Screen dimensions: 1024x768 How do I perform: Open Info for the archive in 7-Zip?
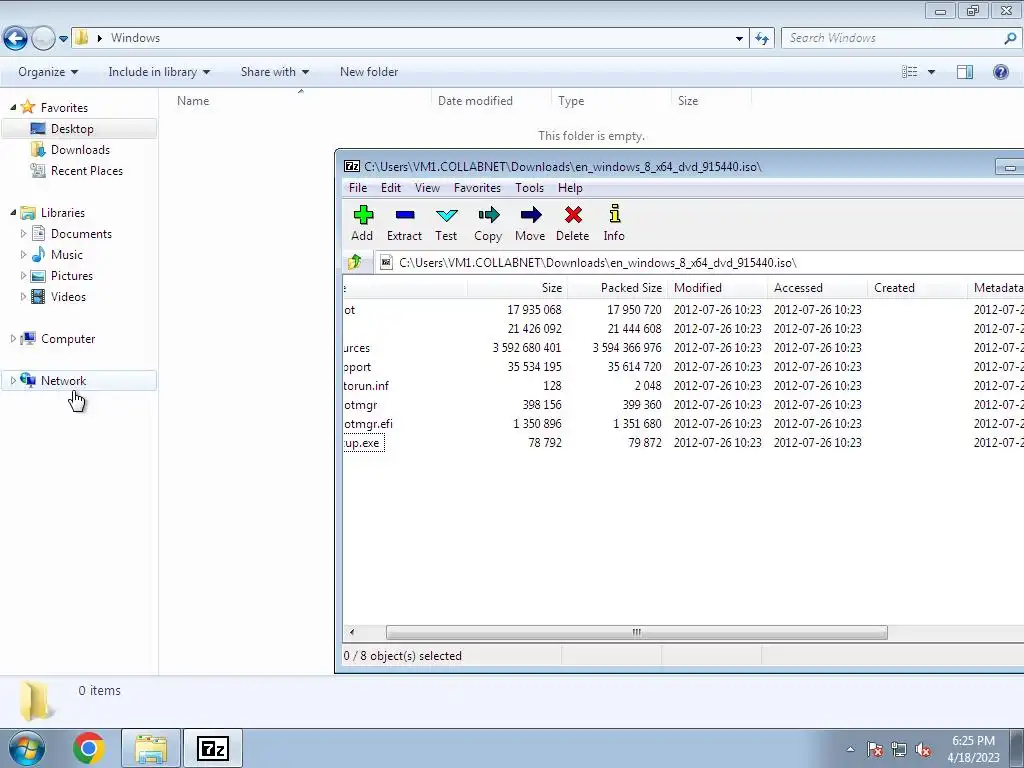[614, 223]
